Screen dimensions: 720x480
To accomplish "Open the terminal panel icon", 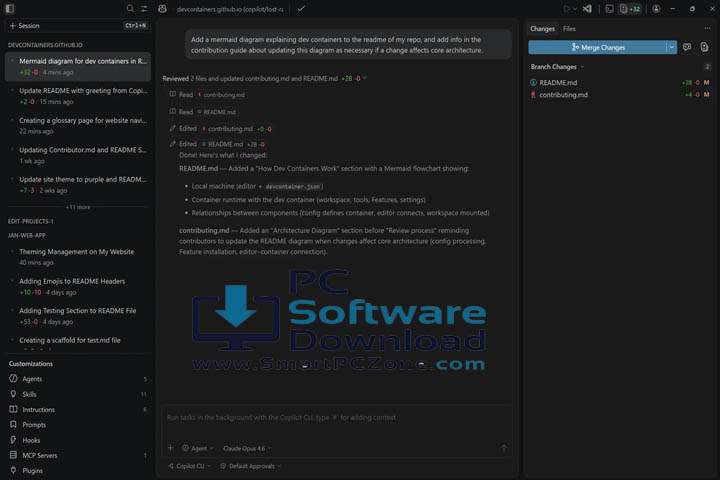I will click(609, 9).
